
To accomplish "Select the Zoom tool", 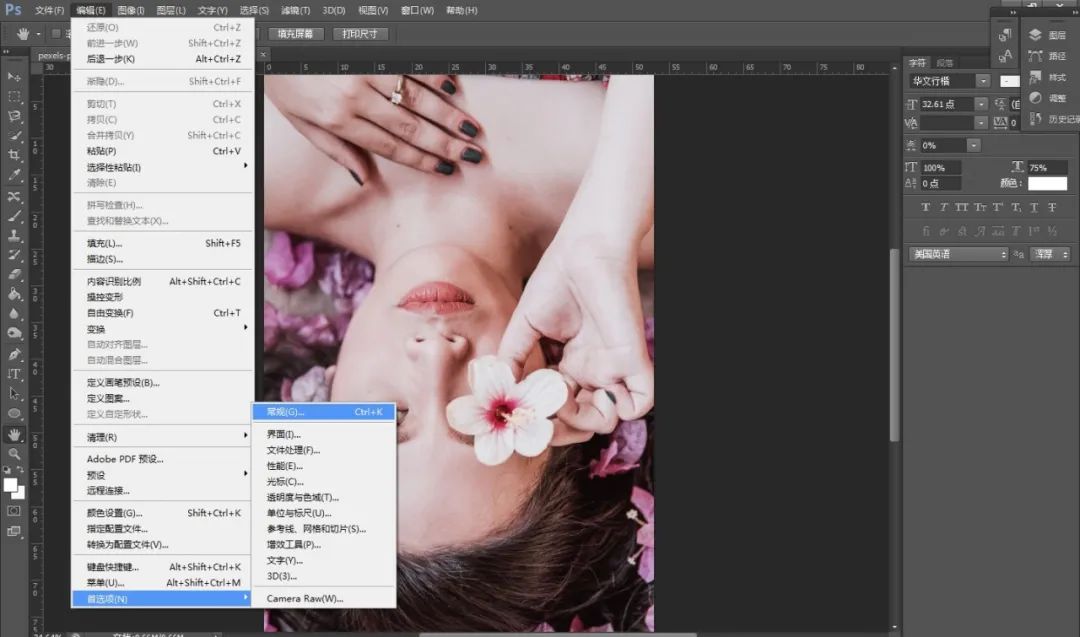I will click(14, 454).
